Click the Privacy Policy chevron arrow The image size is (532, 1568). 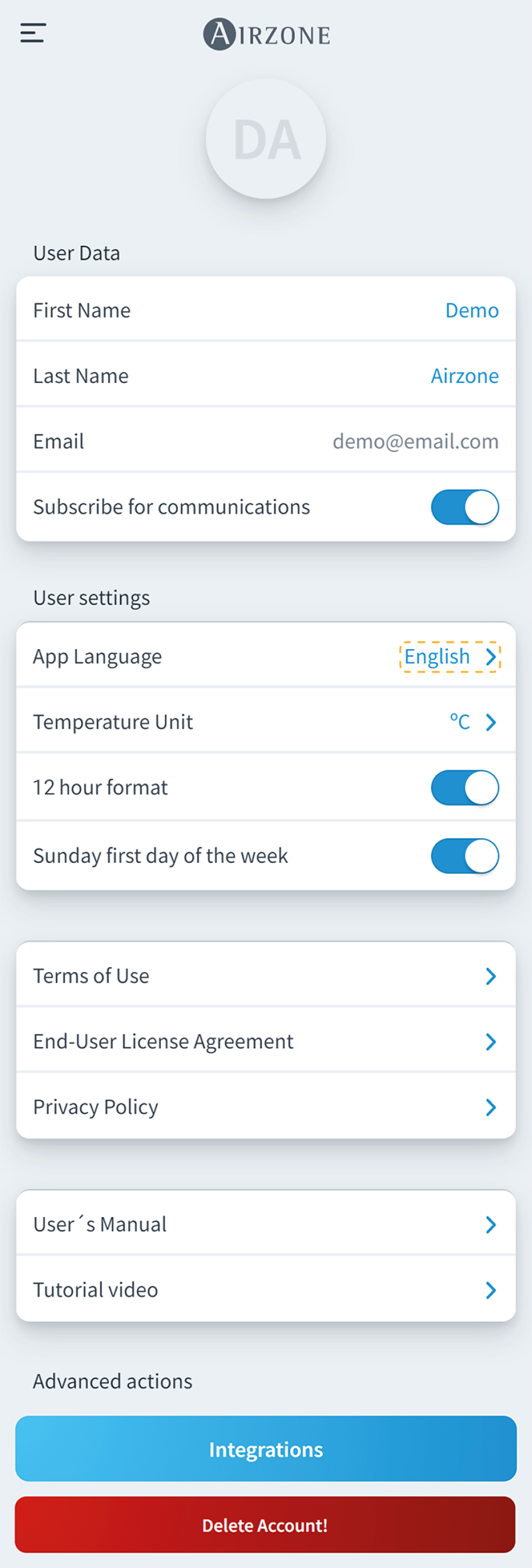tap(491, 1107)
